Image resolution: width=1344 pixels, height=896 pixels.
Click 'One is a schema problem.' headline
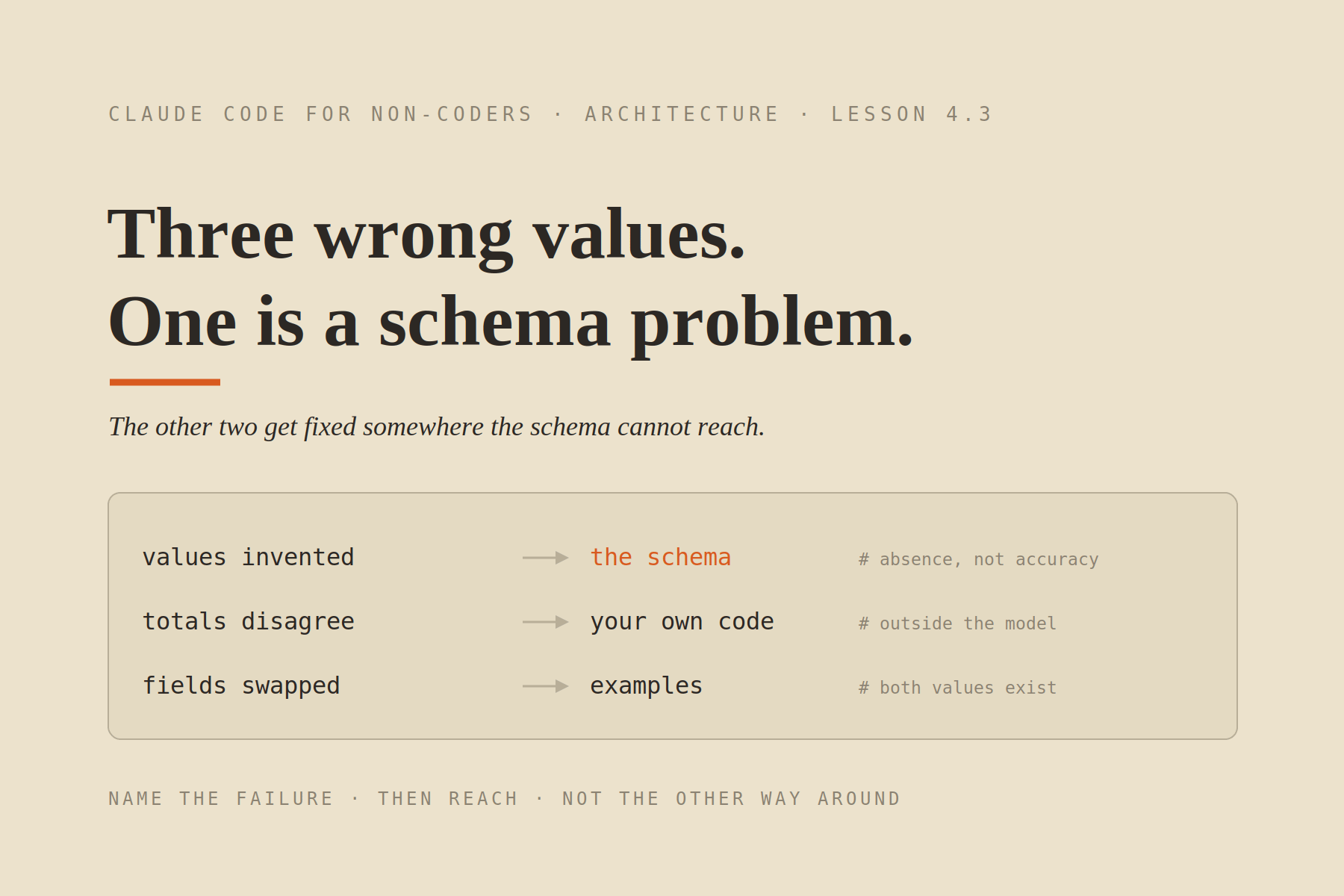point(511,323)
